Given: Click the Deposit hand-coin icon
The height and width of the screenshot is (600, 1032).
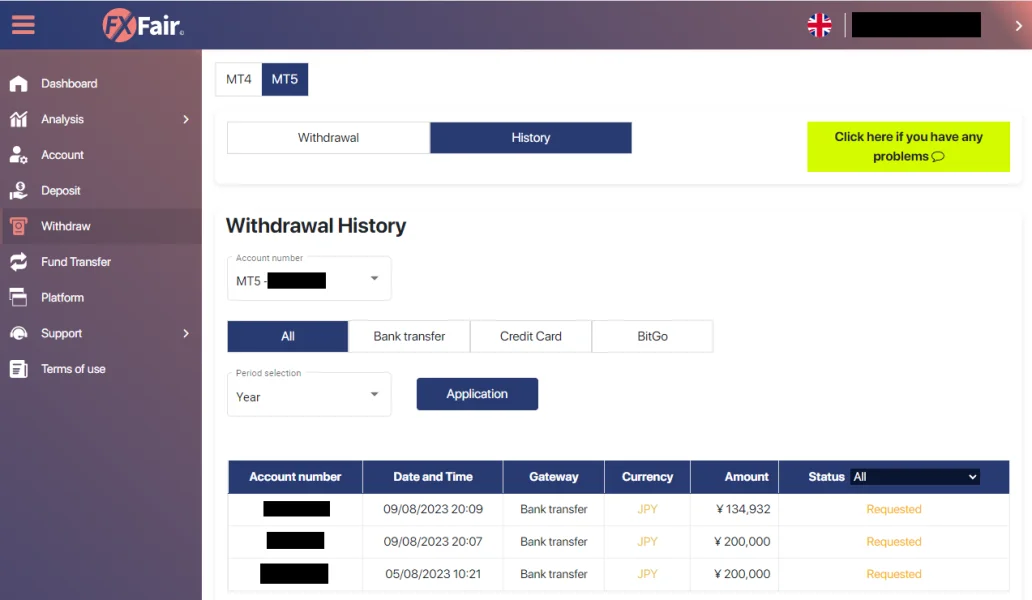Looking at the screenshot, I should tap(18, 190).
